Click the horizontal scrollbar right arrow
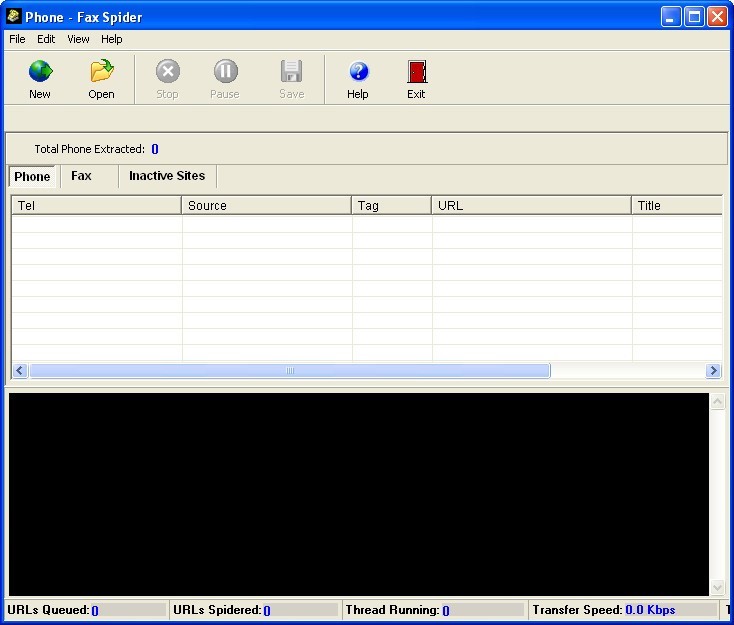This screenshot has width=734, height=625. (x=713, y=371)
